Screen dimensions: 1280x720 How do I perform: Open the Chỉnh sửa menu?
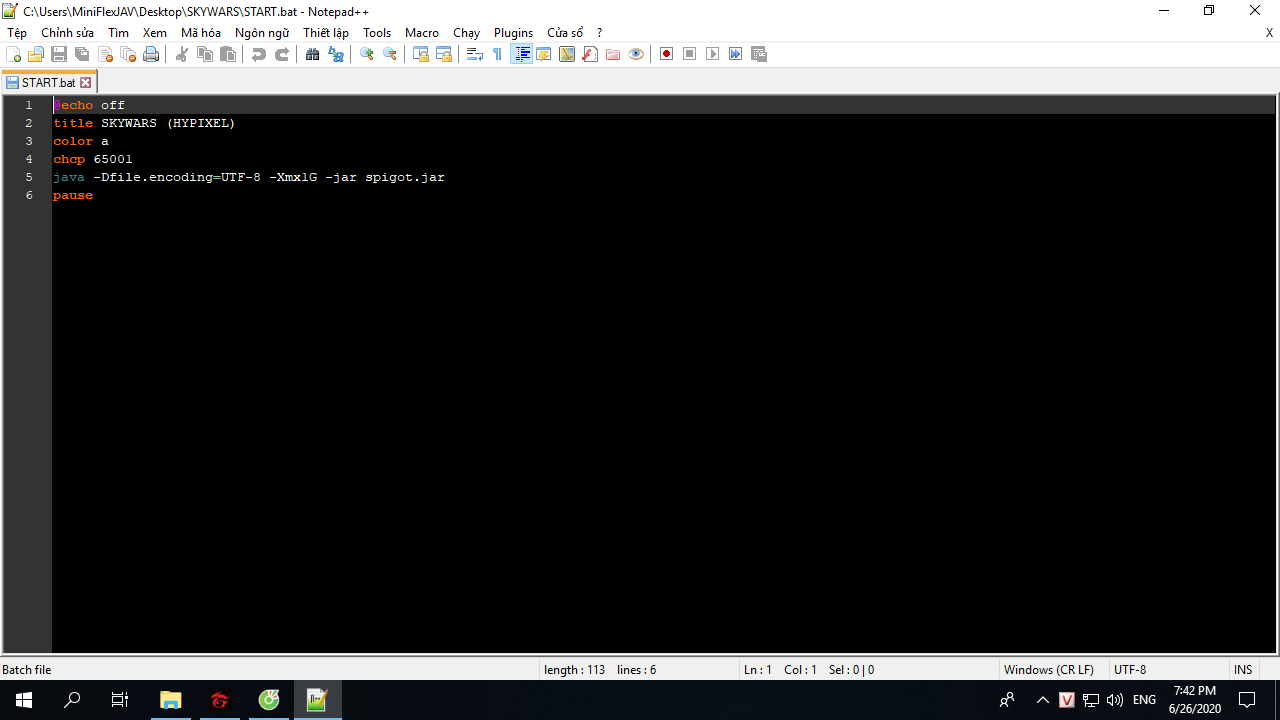pos(68,33)
